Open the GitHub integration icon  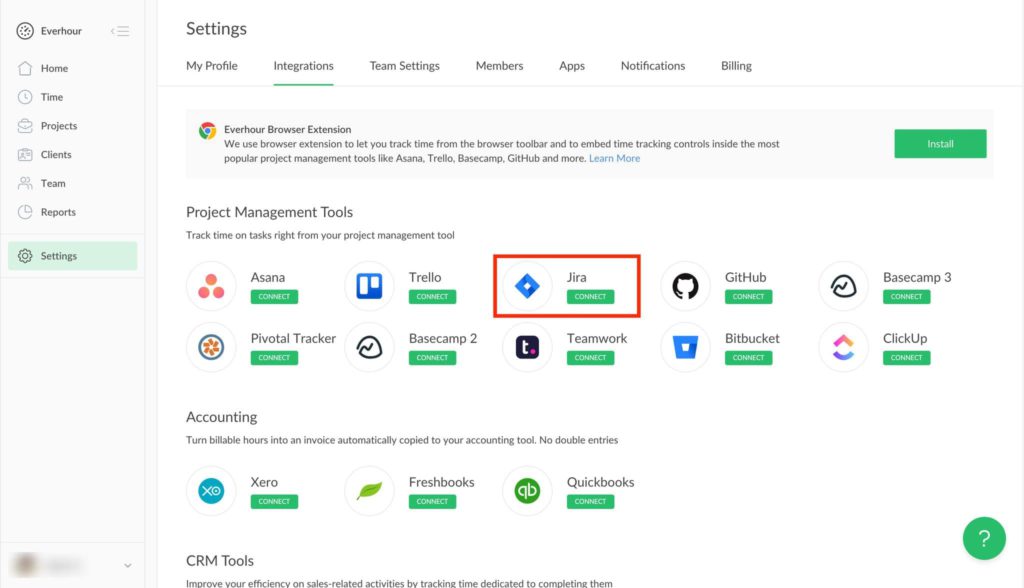685,287
